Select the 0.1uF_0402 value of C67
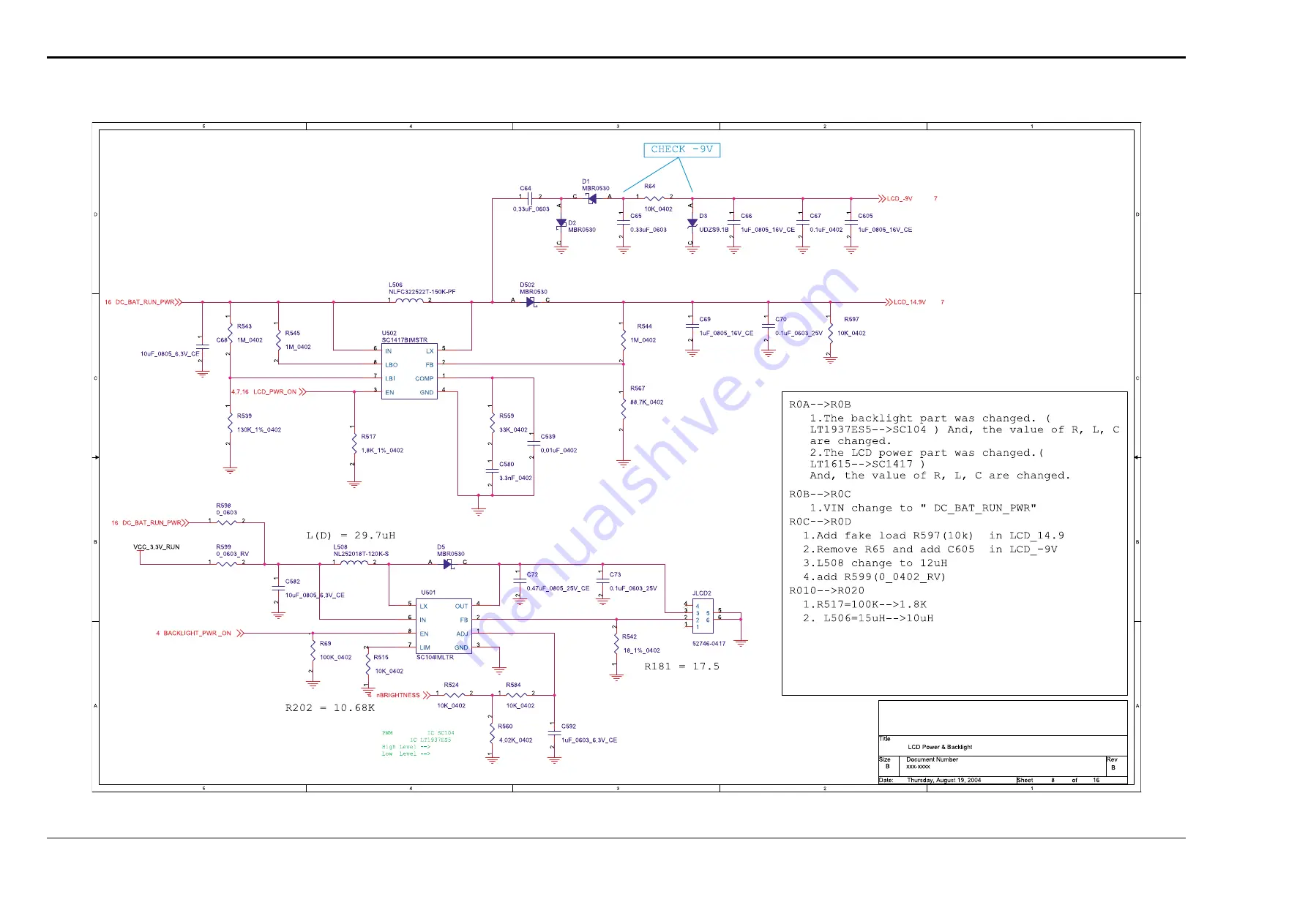The height and width of the screenshot is (924, 1308). (826, 230)
